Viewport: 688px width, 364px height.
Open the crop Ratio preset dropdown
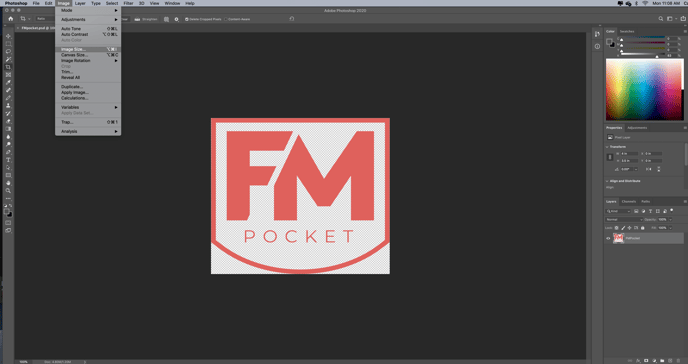[45, 19]
